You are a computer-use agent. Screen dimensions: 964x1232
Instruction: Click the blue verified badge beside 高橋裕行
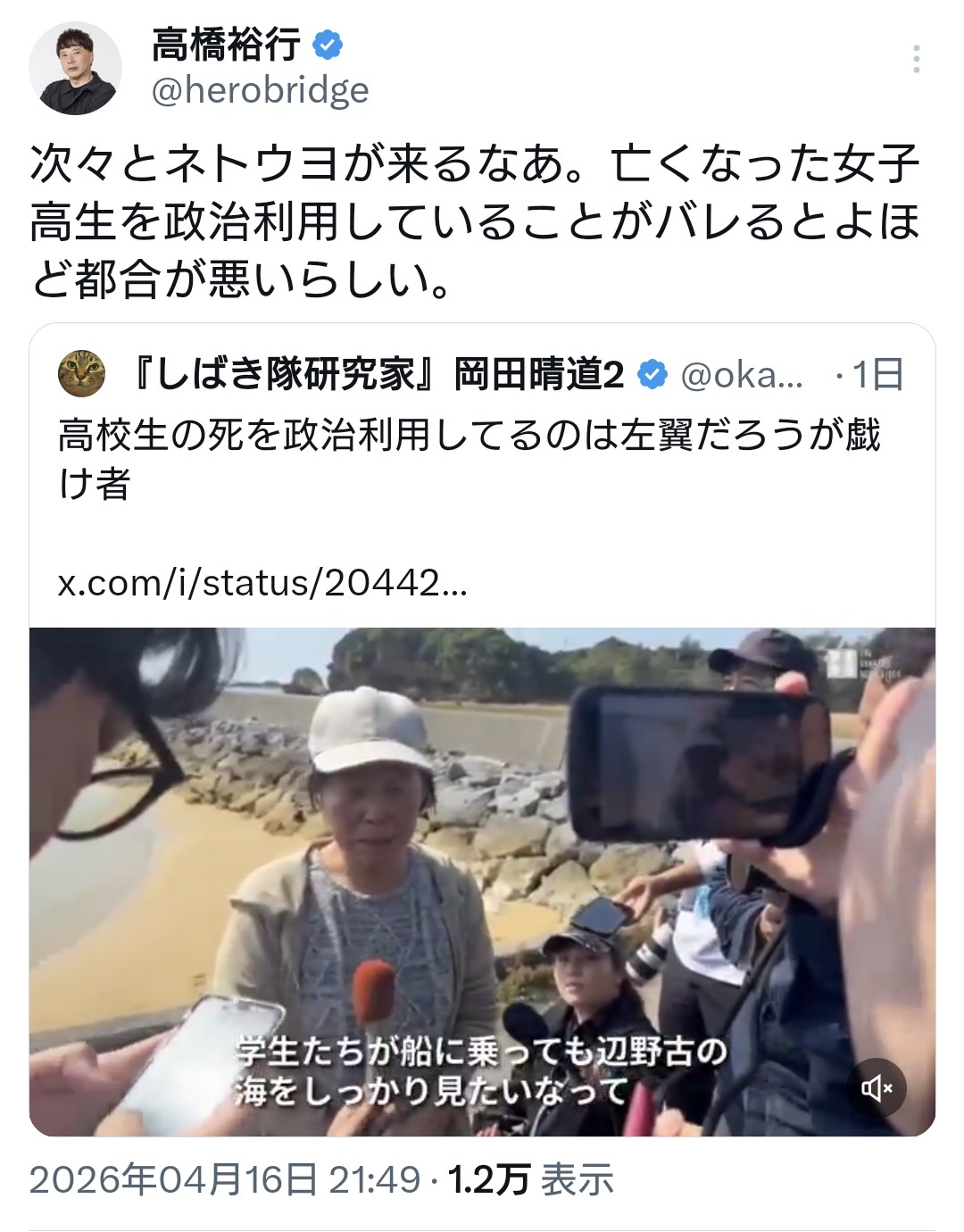coord(328,45)
